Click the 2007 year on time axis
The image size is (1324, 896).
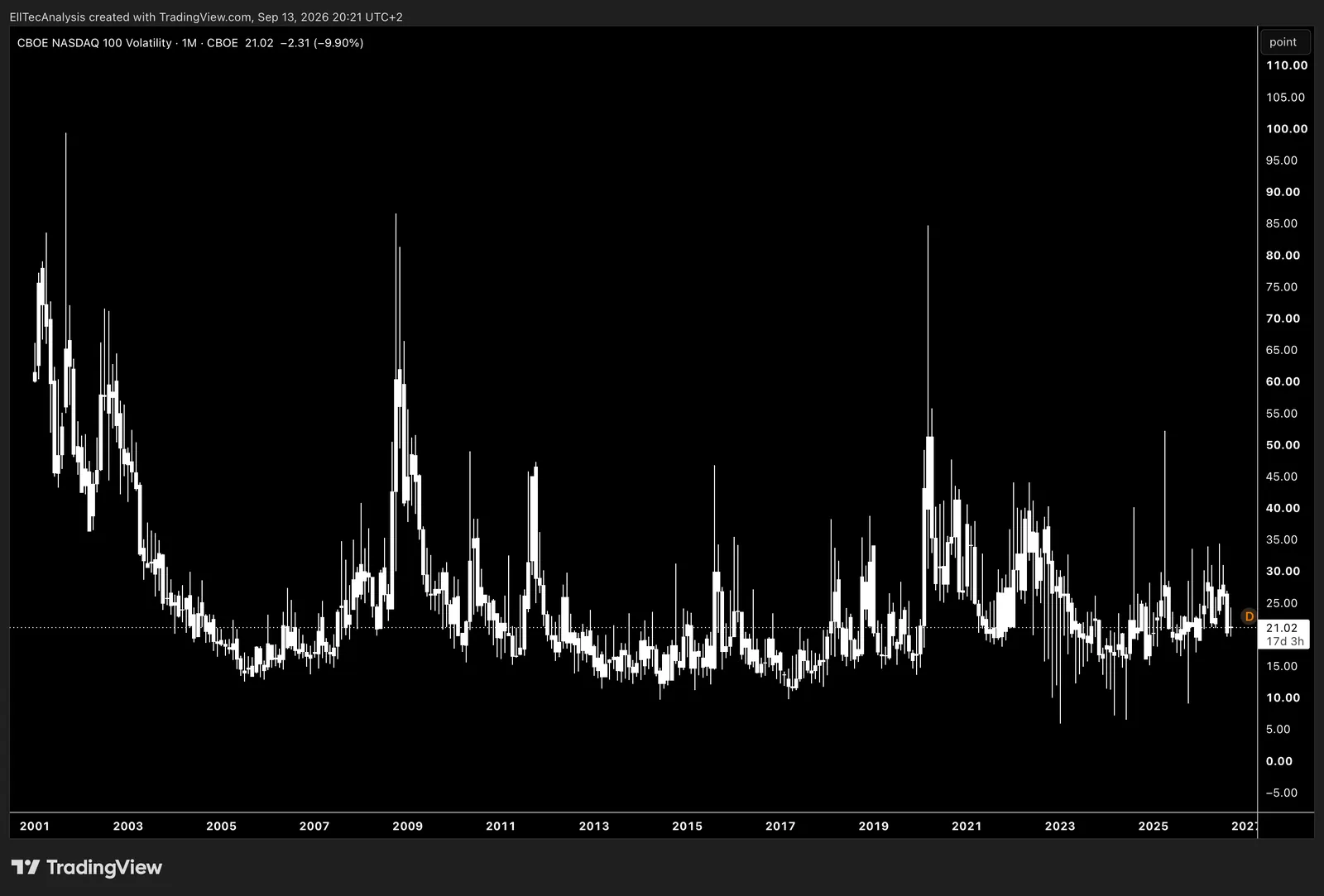(x=314, y=826)
